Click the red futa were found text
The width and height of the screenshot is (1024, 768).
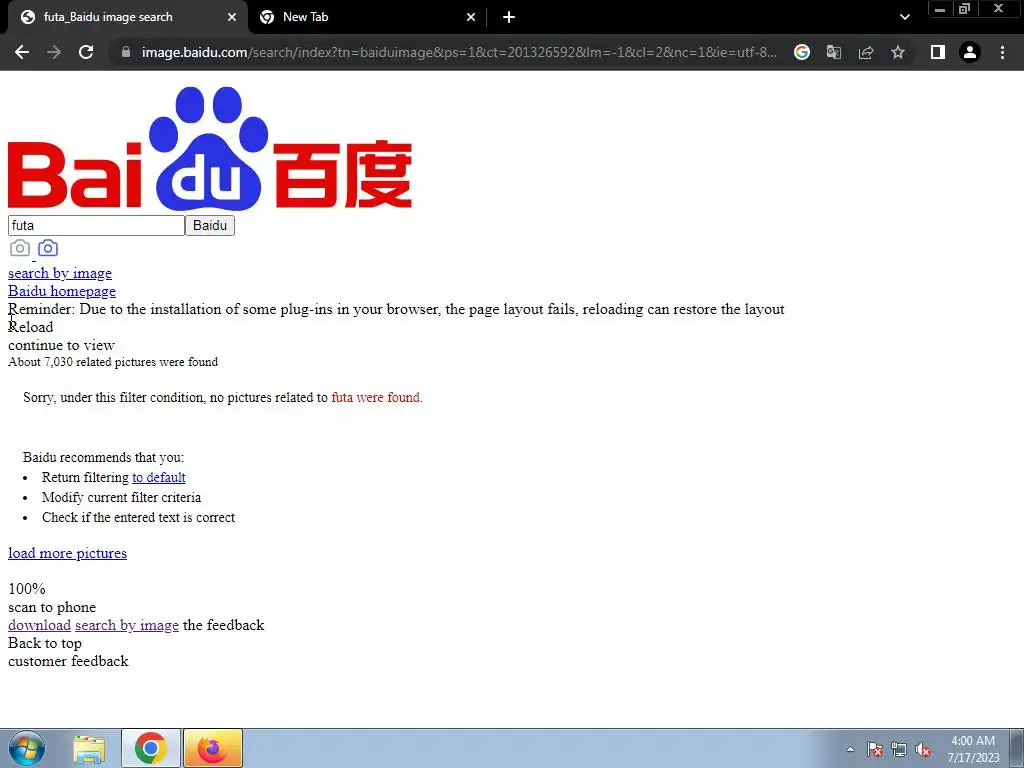(377, 397)
